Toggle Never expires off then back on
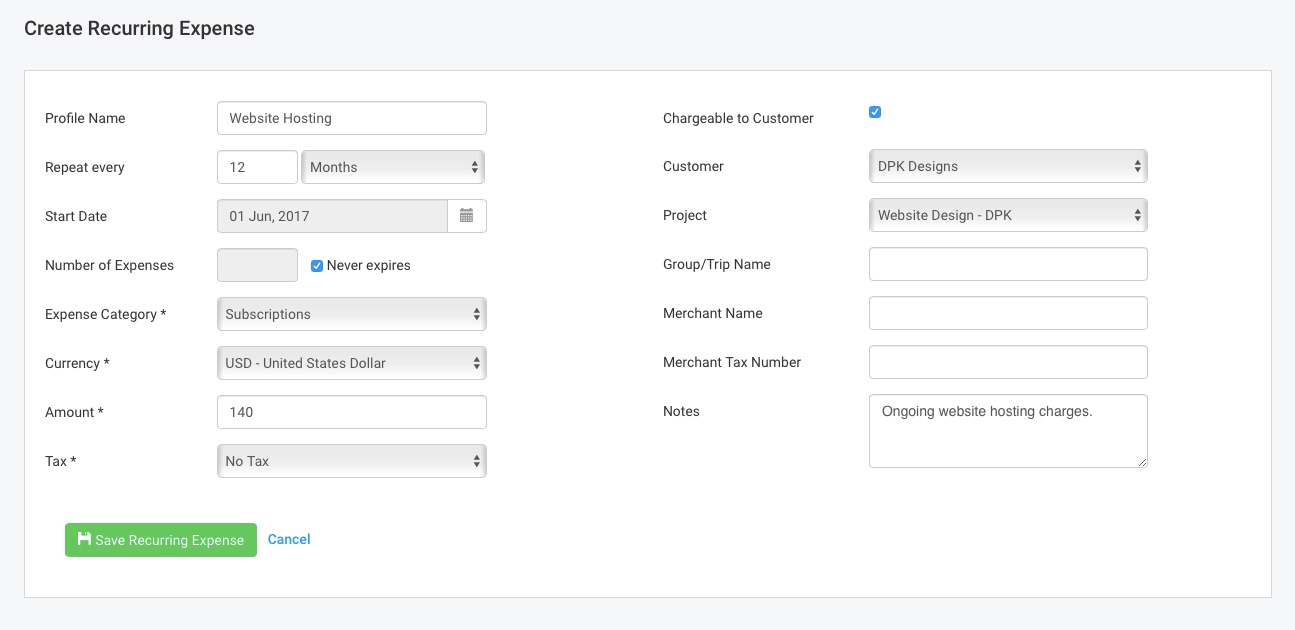Viewport: 1295px width, 630px height. tap(317, 265)
